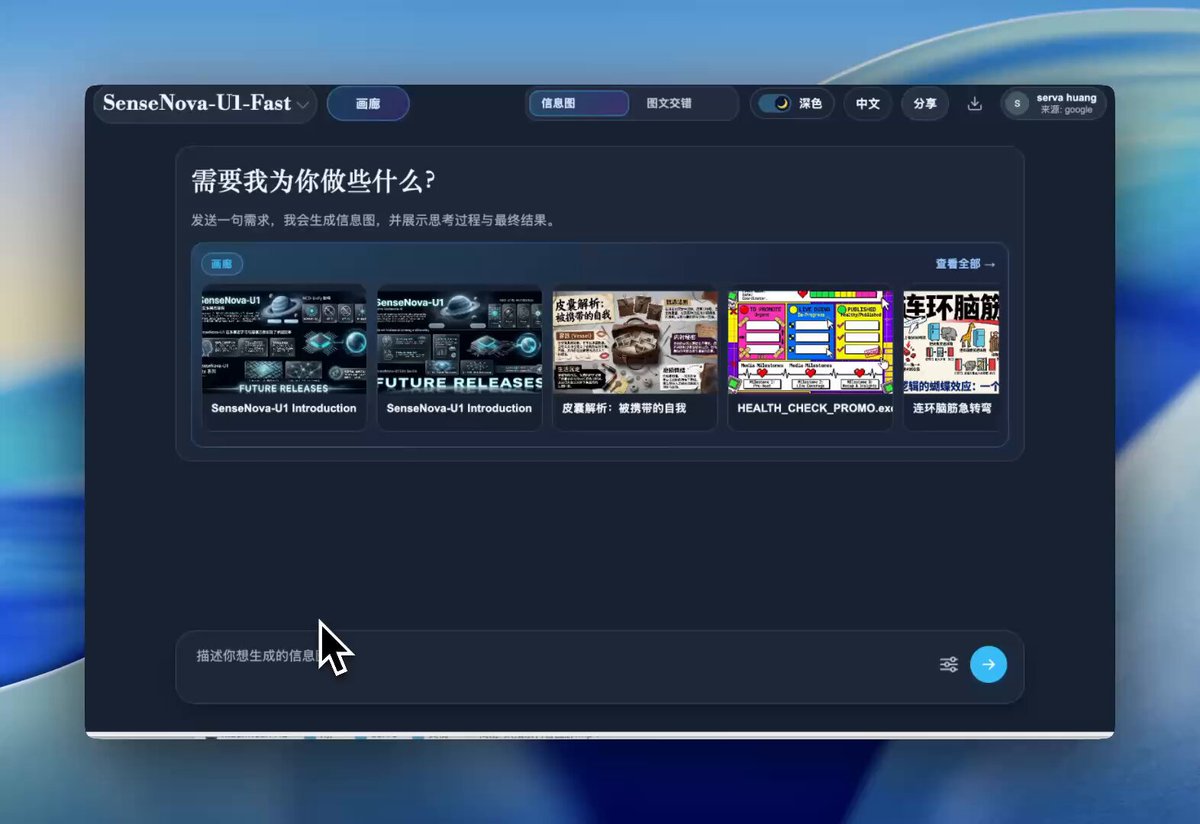The height and width of the screenshot is (824, 1200).
Task: Open the HEALTH_CHECK_PROMO thumbnail image
Action: [x=810, y=342]
